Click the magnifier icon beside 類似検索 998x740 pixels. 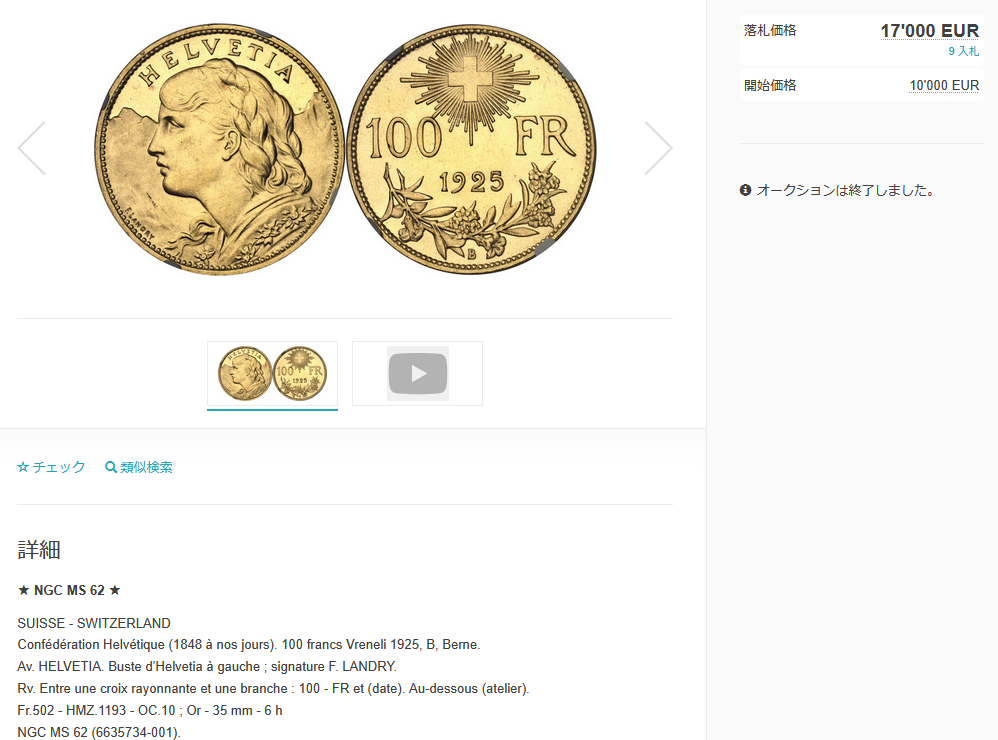pos(111,467)
